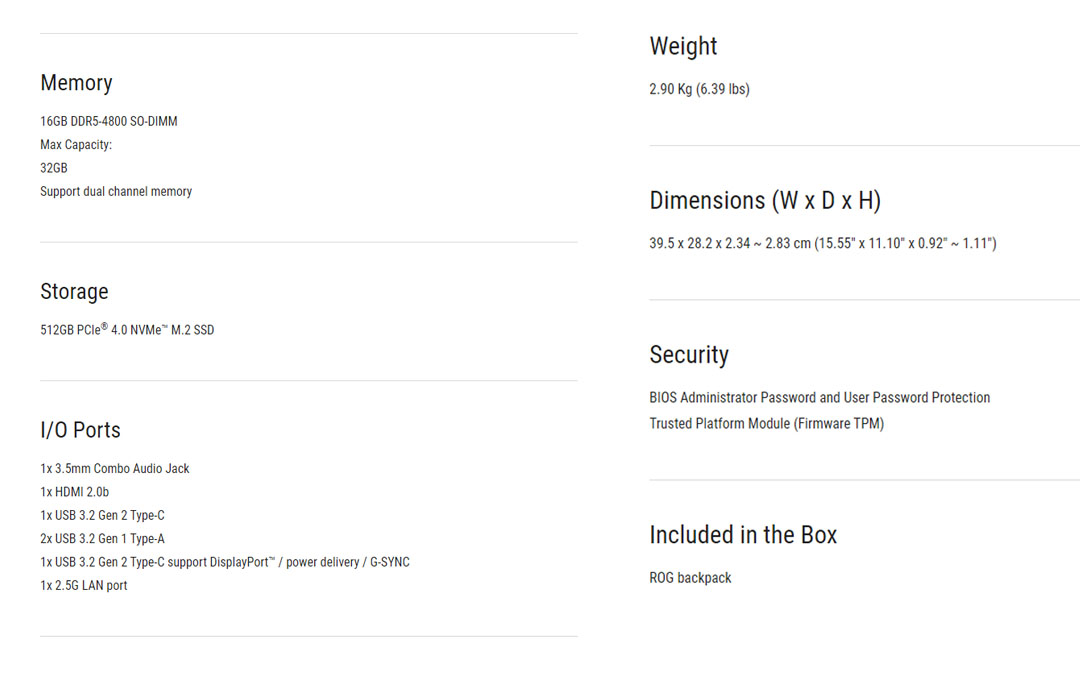This screenshot has width=1080, height=686.
Task: Click the 2.90 Kg weight value
Action: coord(699,89)
